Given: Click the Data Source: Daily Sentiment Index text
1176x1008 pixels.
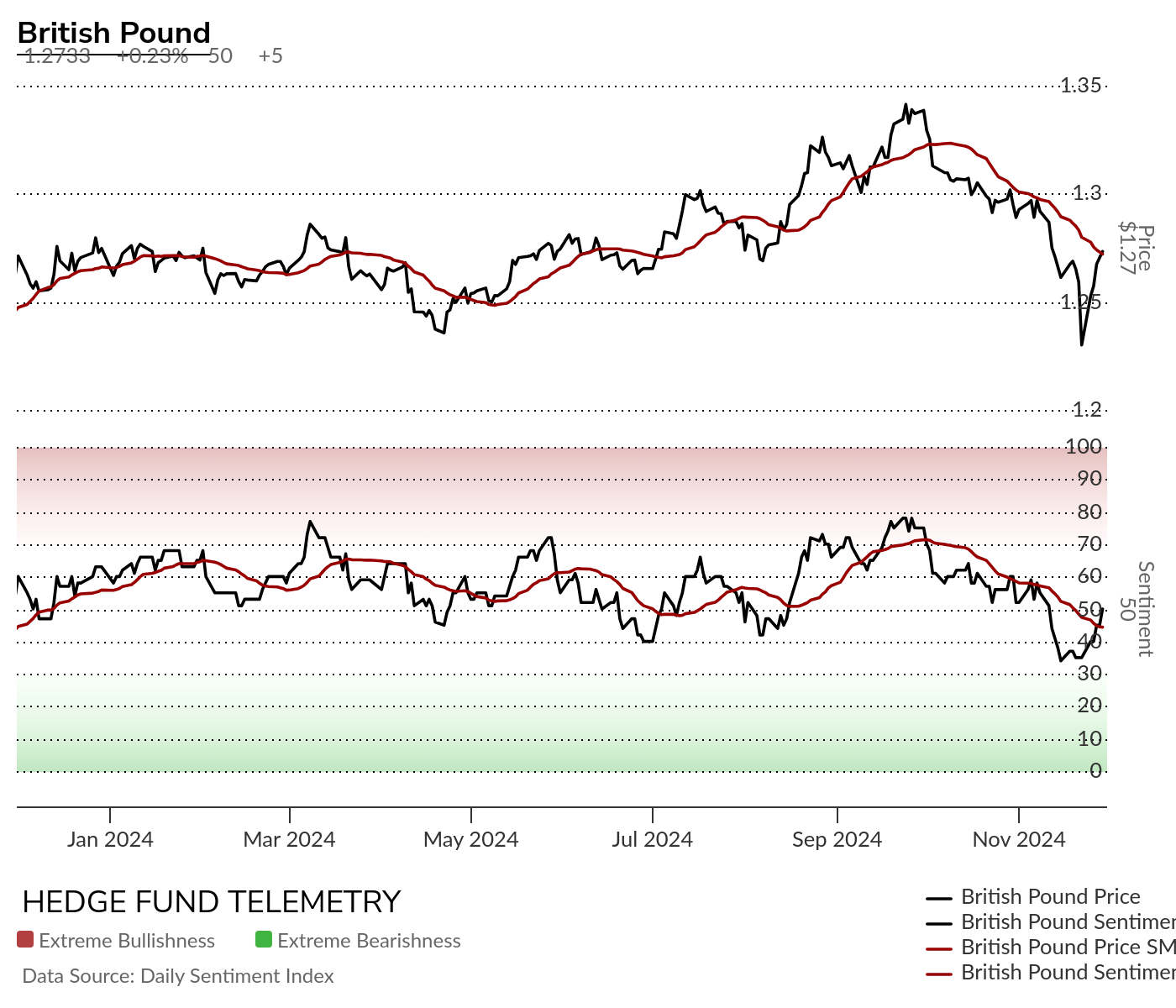Looking at the screenshot, I should [178, 976].
